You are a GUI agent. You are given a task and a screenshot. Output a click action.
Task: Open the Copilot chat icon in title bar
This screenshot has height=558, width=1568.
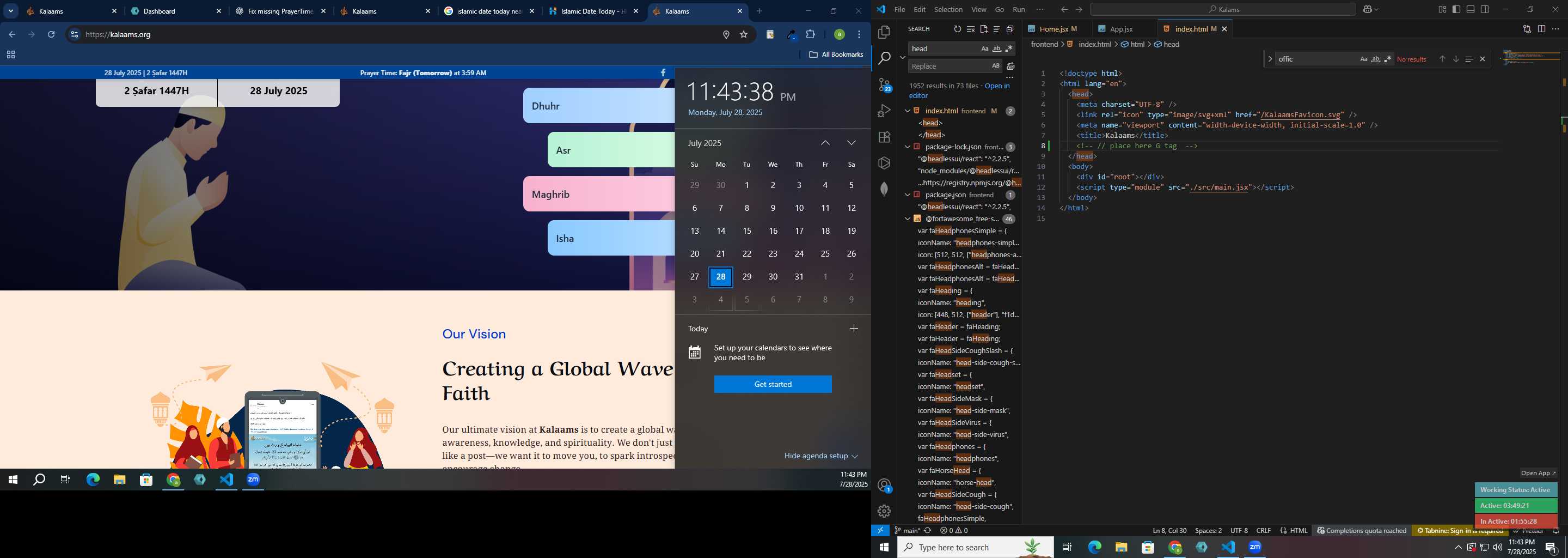coord(1367,10)
